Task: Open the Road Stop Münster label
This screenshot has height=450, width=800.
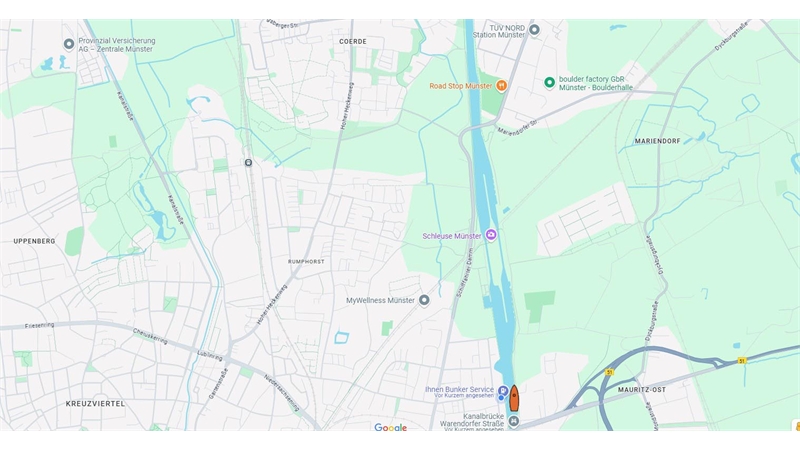Action: [461, 86]
